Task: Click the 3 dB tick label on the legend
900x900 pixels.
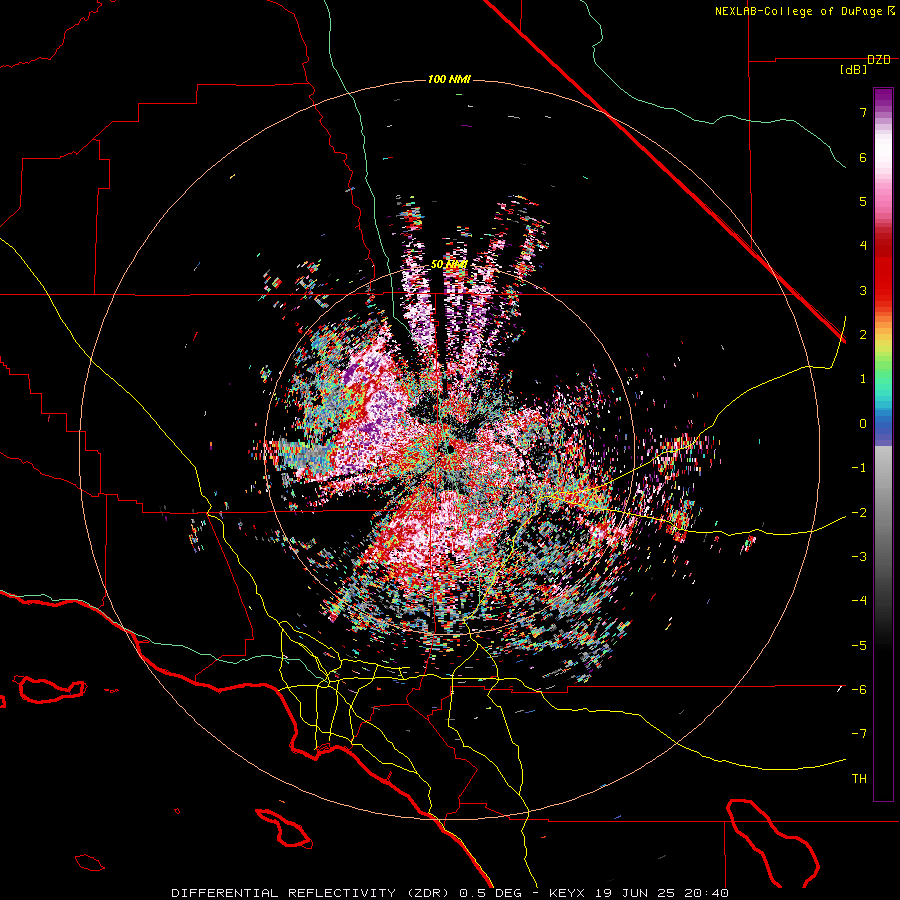Action: point(863,290)
